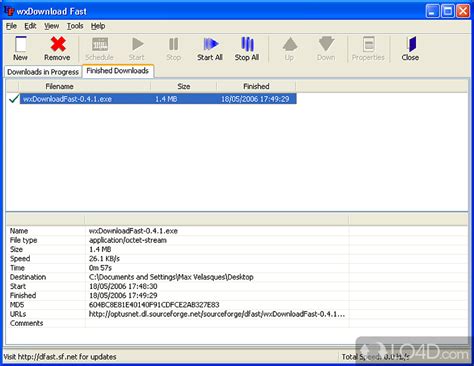Click the Schedule toolbar icon
This screenshot has height=366, width=474.
100,44
